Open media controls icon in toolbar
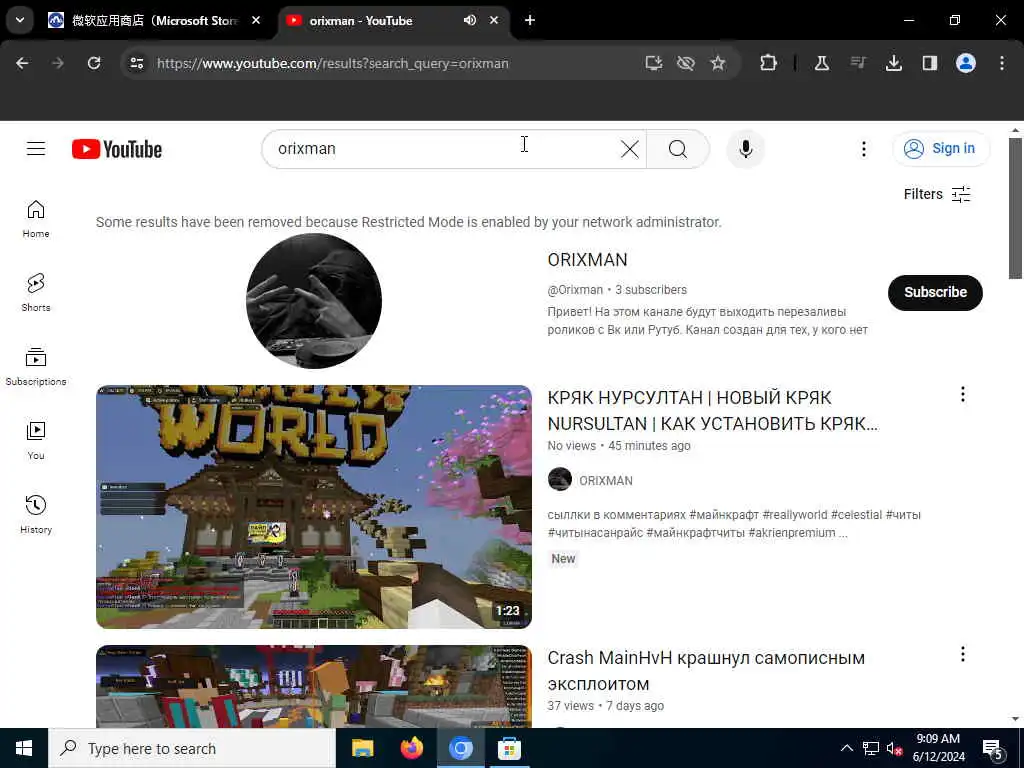Screen dimensions: 1024x768 tap(858, 63)
